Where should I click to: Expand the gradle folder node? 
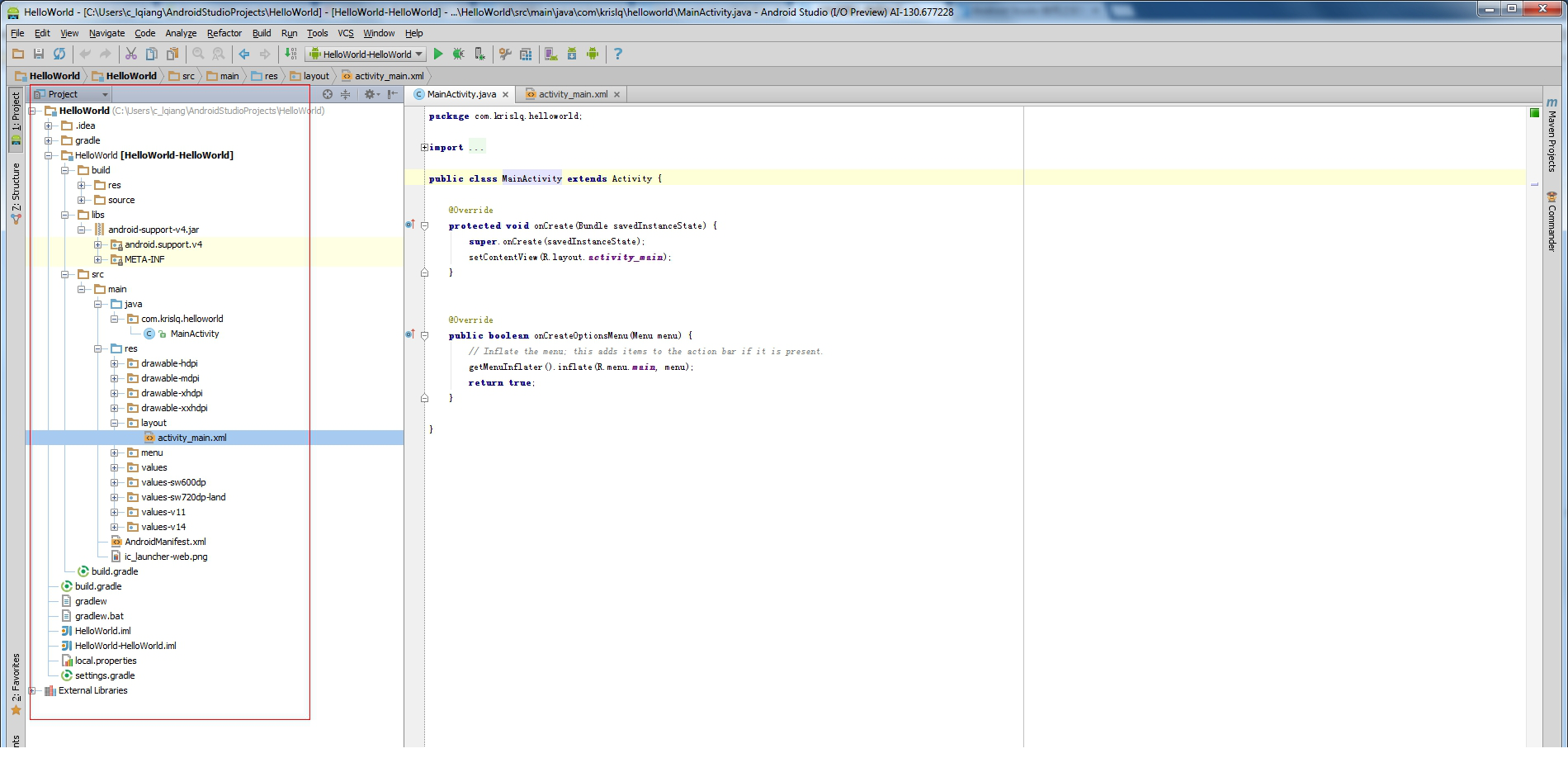tap(48, 140)
